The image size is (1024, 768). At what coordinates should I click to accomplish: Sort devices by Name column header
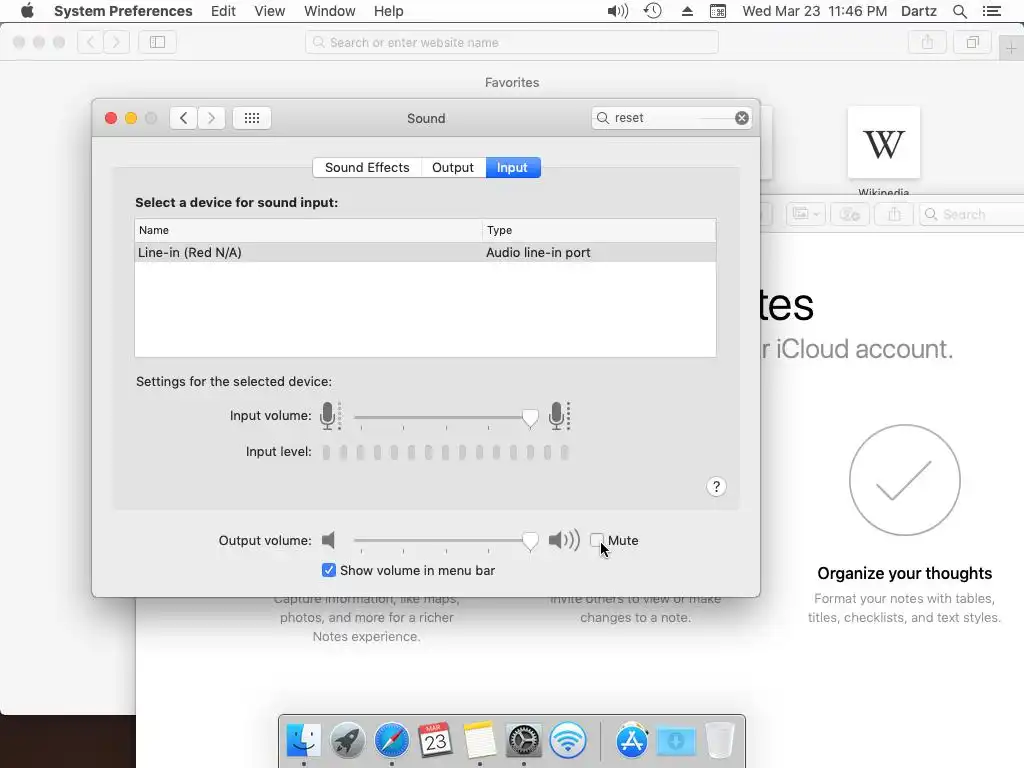pyautogui.click(x=308, y=230)
